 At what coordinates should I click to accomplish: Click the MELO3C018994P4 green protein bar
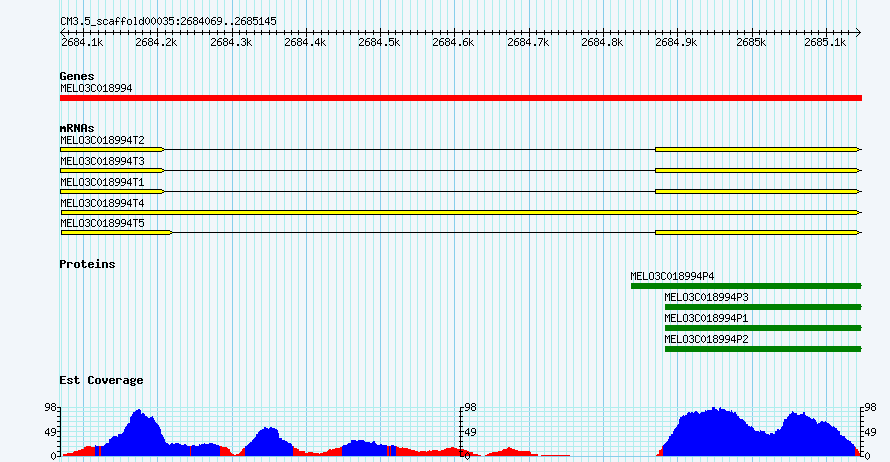[x=746, y=286]
